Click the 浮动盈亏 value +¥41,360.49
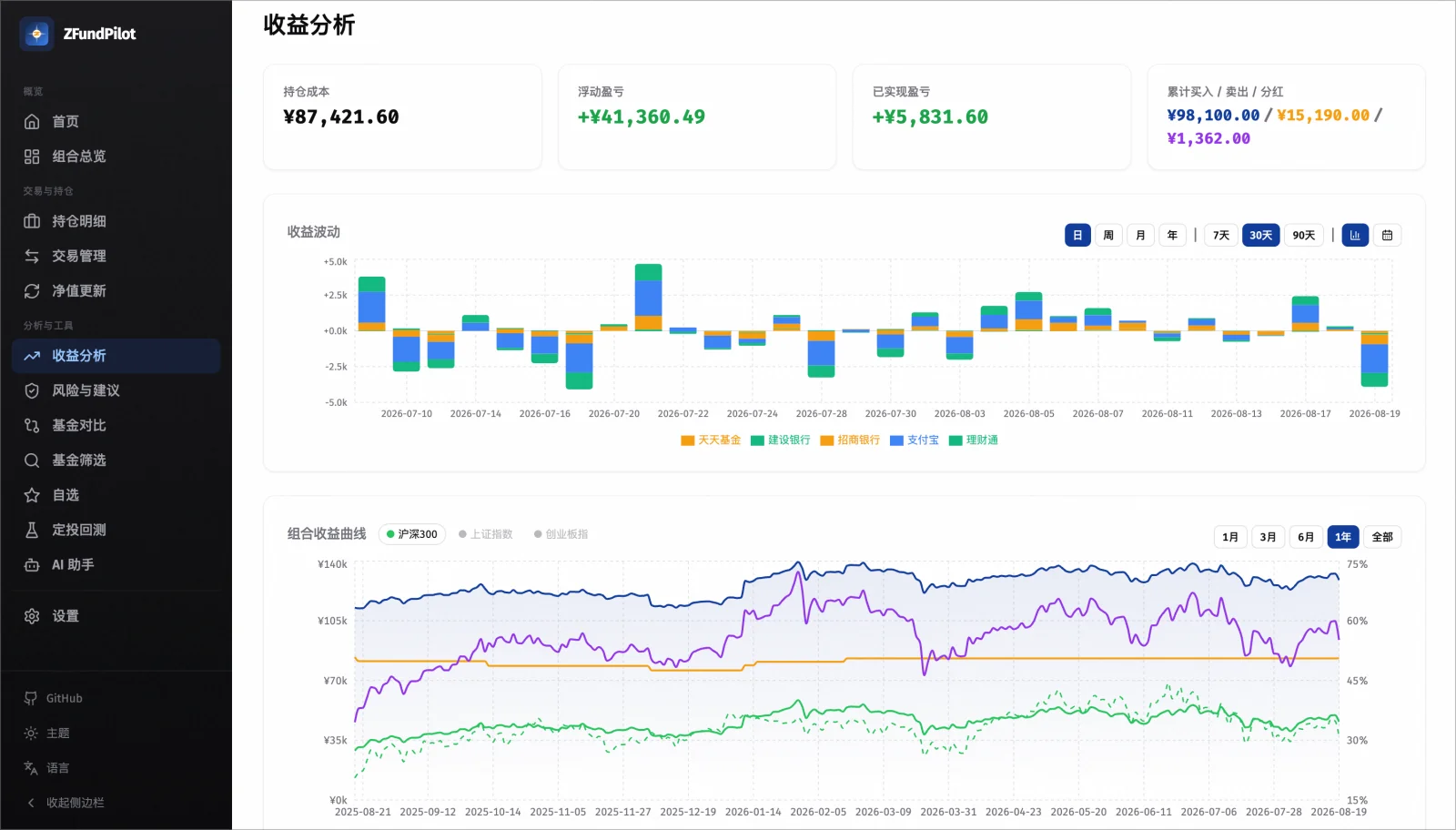 (x=642, y=117)
